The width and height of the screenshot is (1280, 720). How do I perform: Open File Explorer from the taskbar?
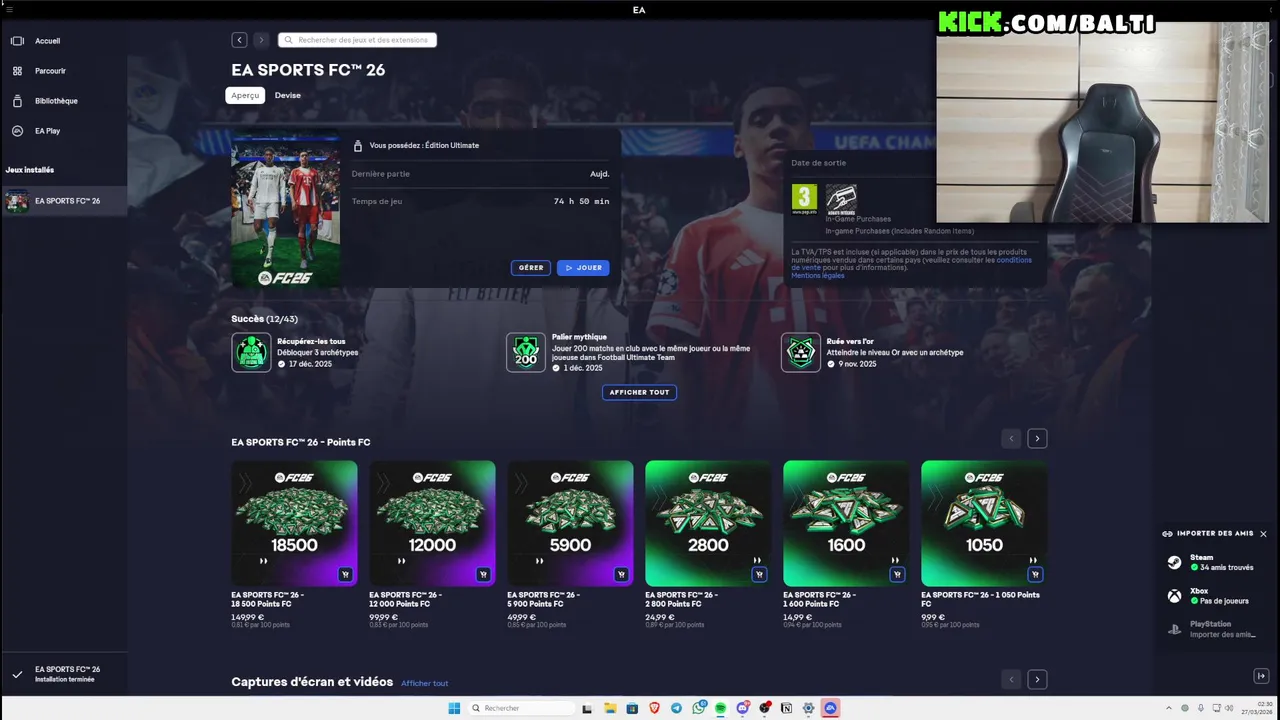(x=610, y=708)
